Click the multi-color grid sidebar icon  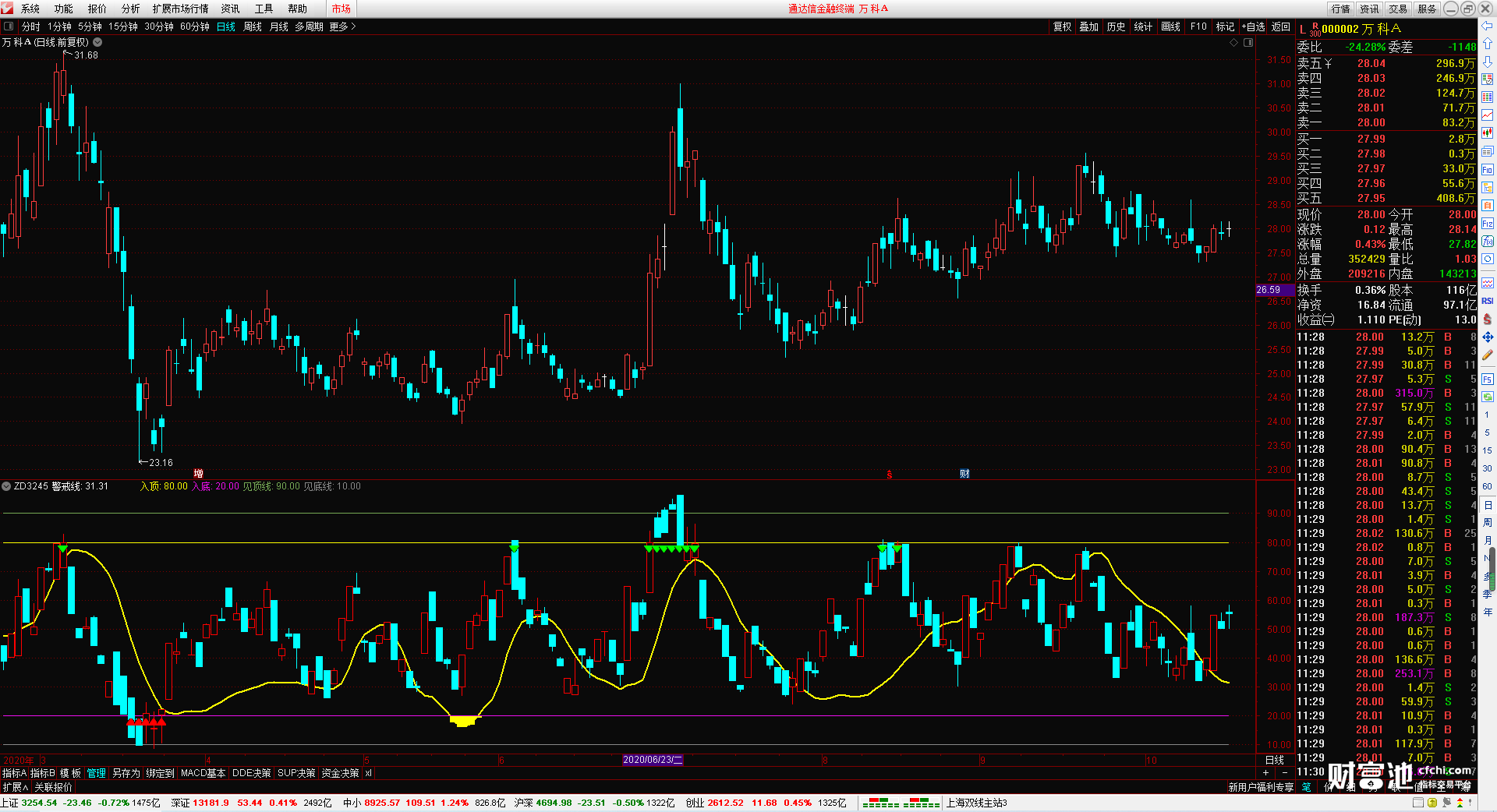point(1488,97)
